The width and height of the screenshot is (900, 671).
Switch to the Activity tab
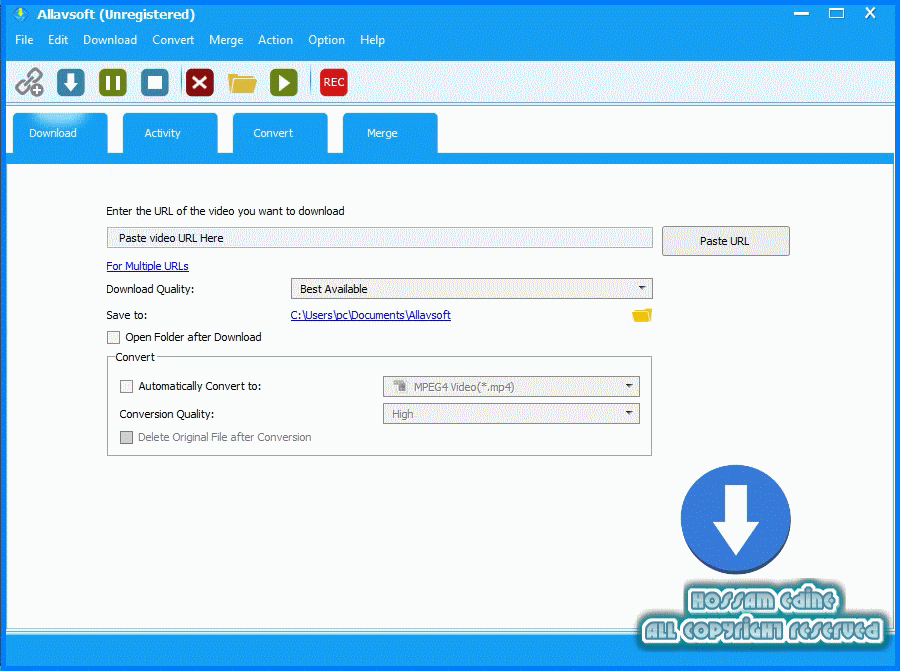click(170, 133)
